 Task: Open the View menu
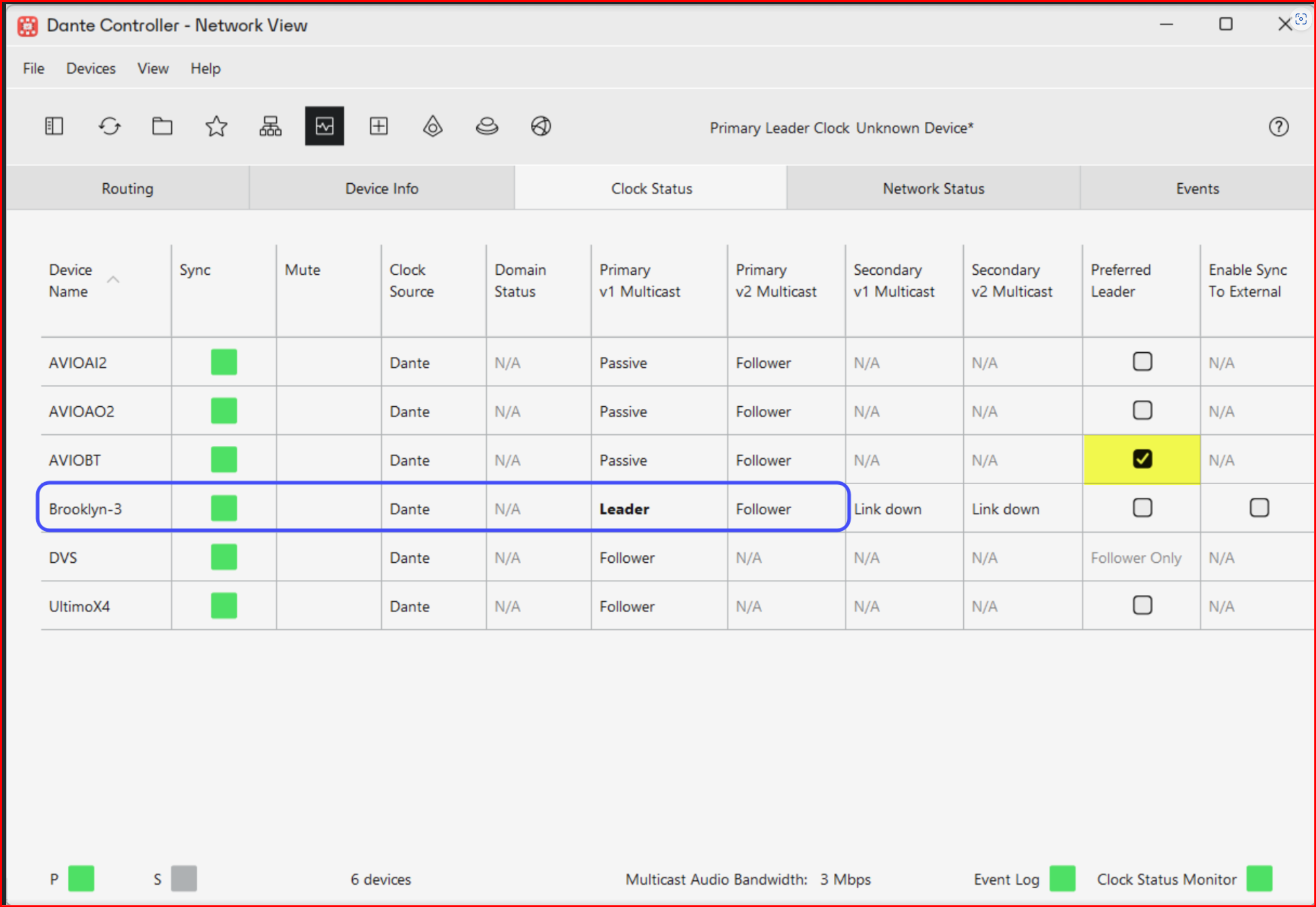(153, 69)
